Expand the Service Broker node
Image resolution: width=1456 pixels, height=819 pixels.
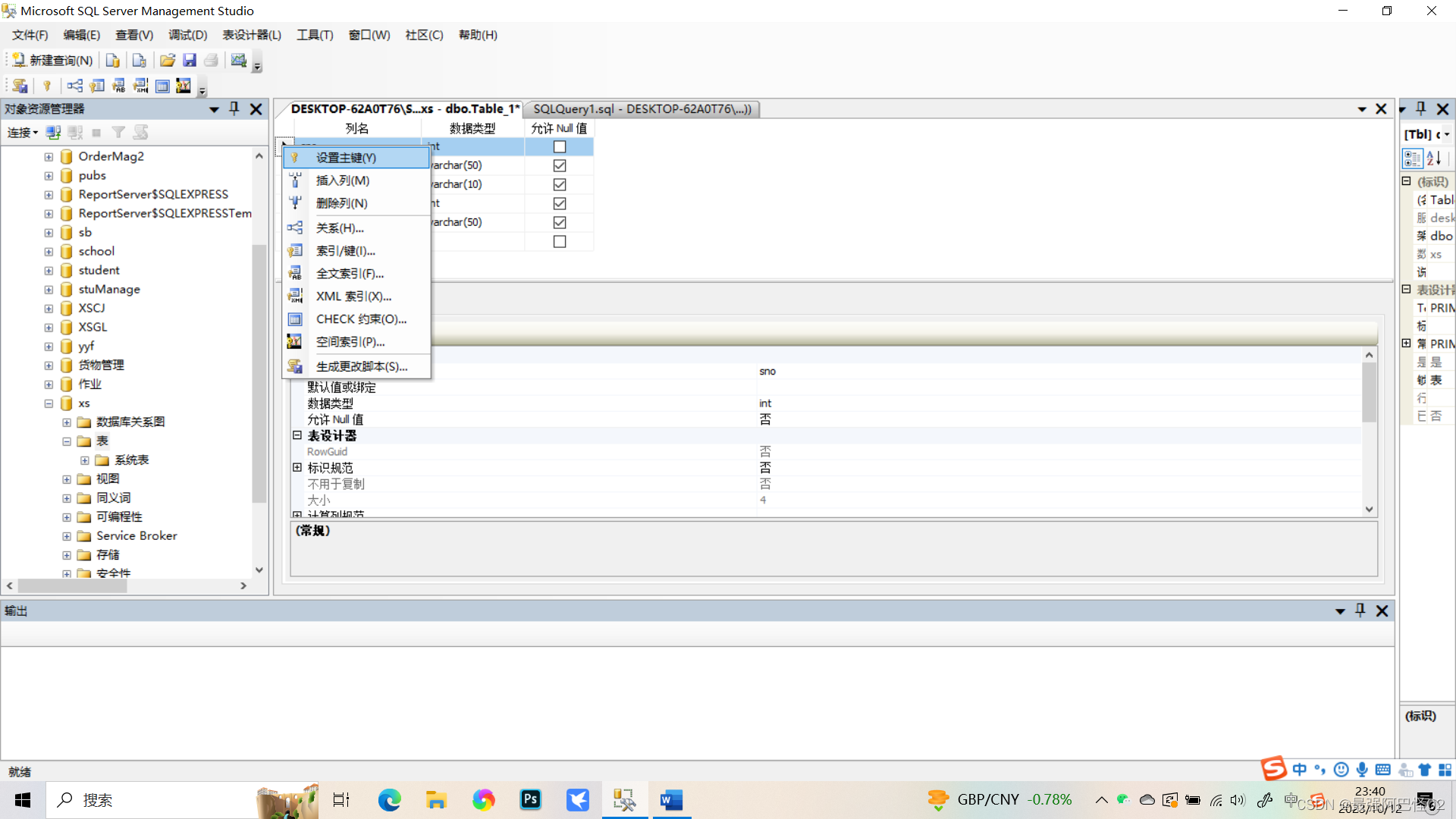(67, 536)
